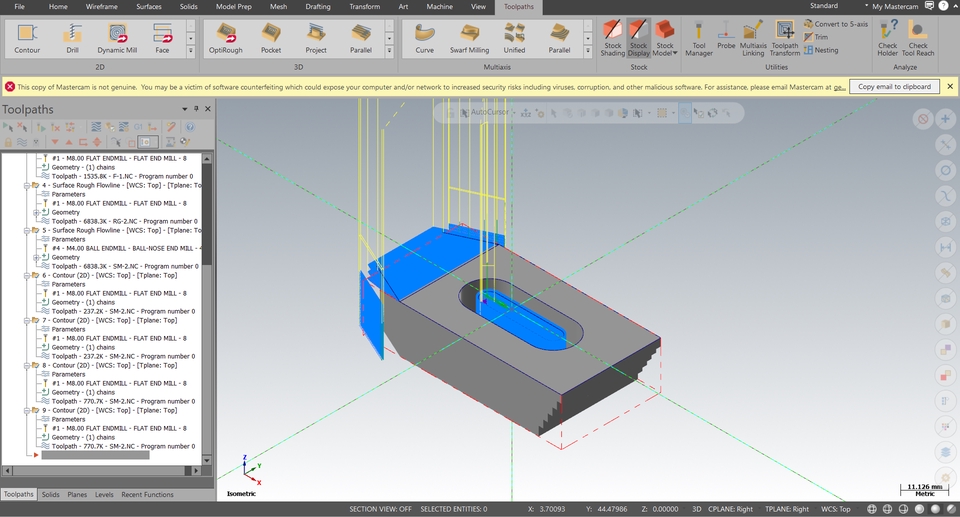Toggle Stock Display
The width and height of the screenshot is (960, 517).
tap(639, 39)
